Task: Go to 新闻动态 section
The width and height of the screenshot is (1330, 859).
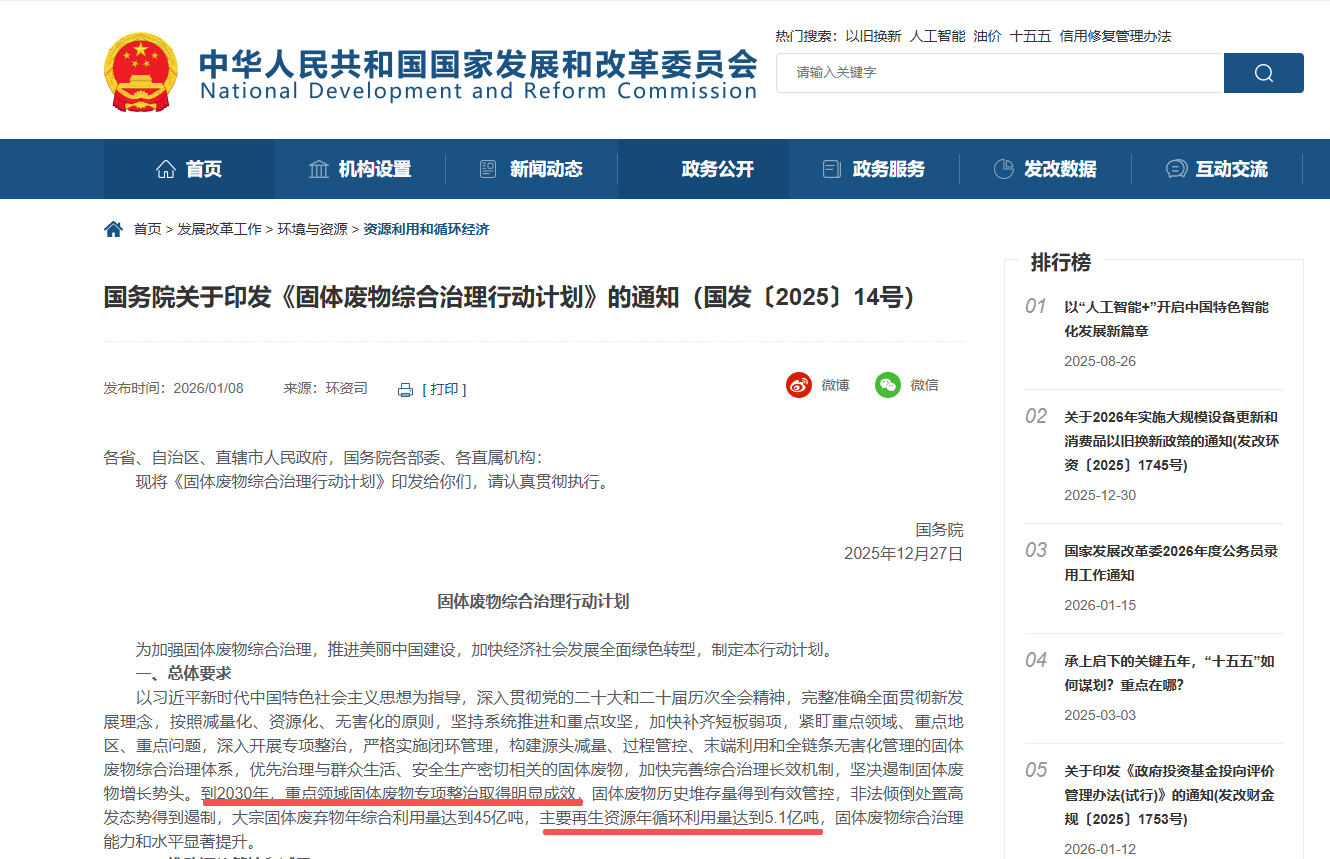Action: 531,169
